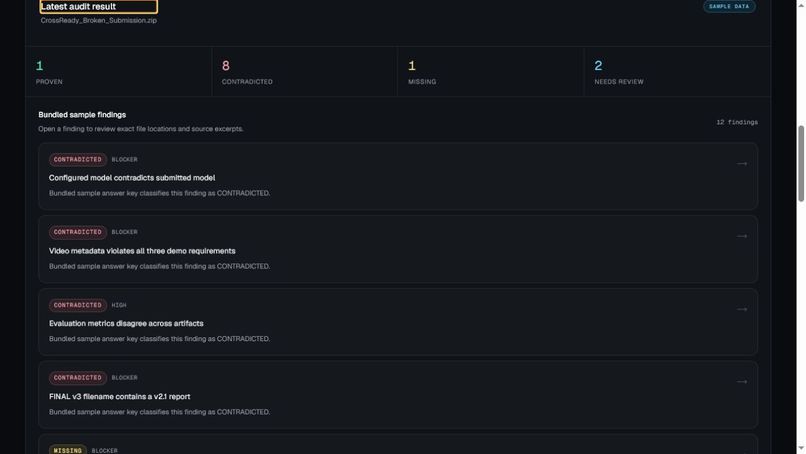Select the Missing count stat card
This screenshot has height=454, width=806.
tap(490, 72)
